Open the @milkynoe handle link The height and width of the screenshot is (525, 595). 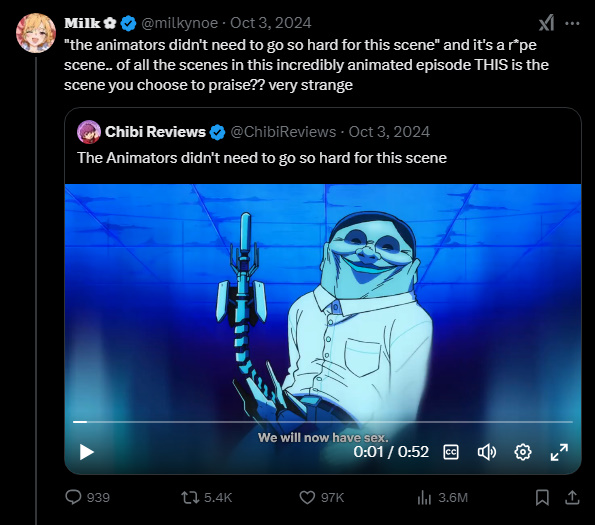179,23
